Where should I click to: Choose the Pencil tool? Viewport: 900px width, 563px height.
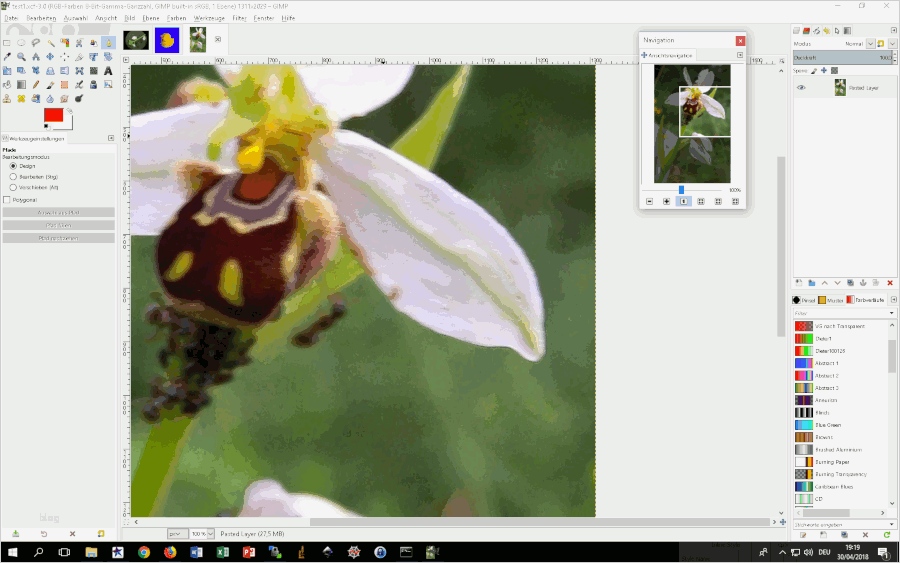pyautogui.click(x=35, y=85)
